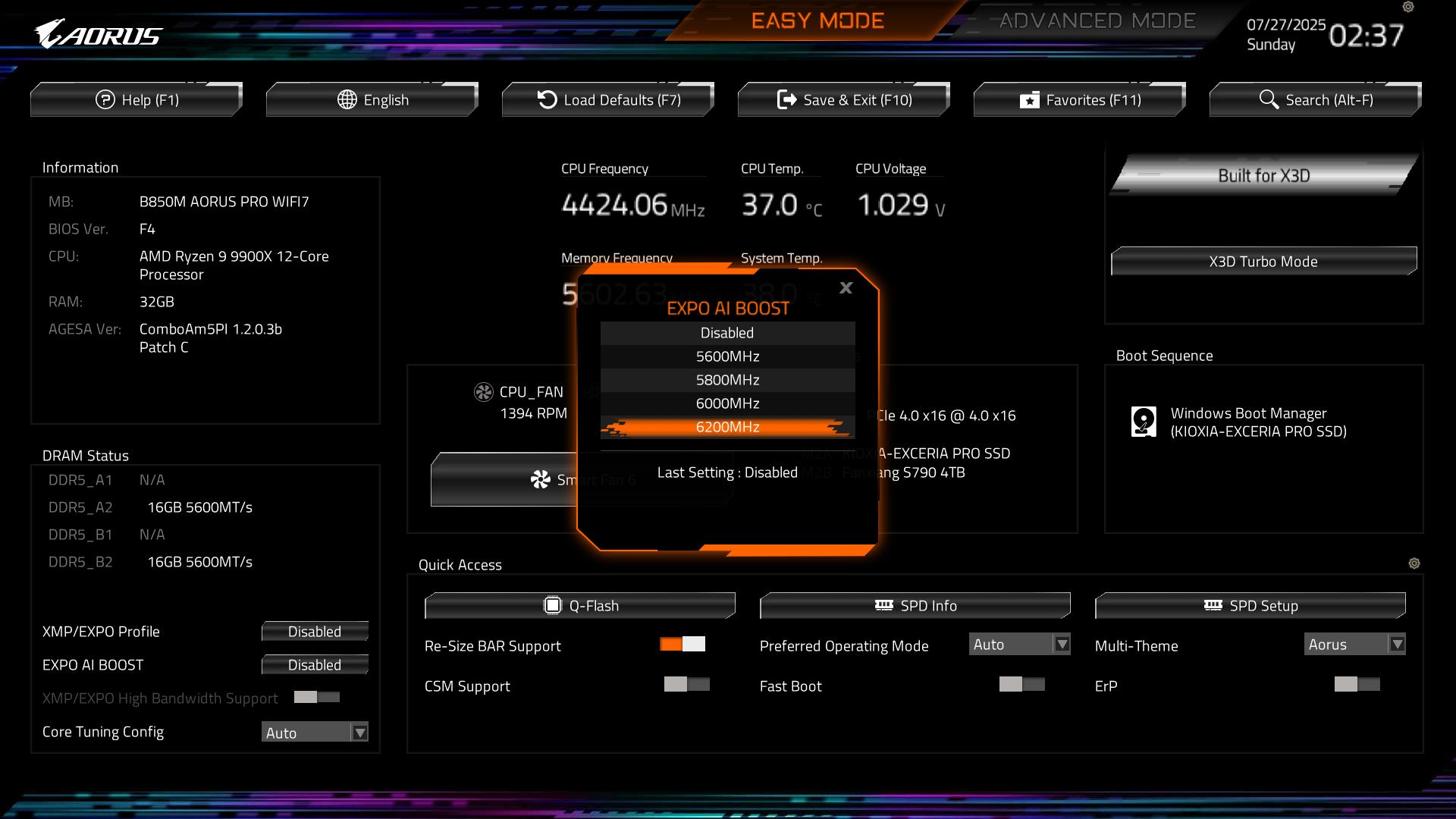Click the Load Defaults circular arrow icon
1456x819 pixels.
point(547,99)
